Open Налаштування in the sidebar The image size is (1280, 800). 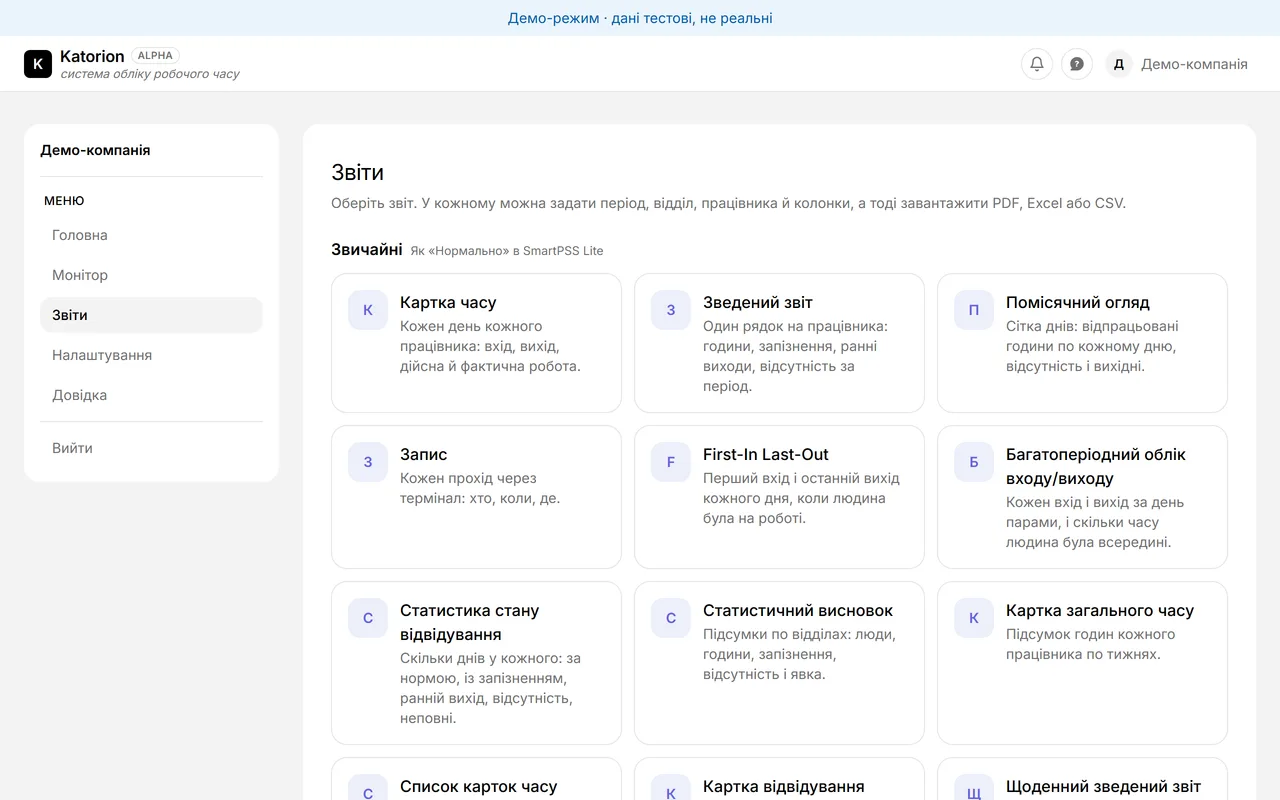pyautogui.click(x=151, y=355)
